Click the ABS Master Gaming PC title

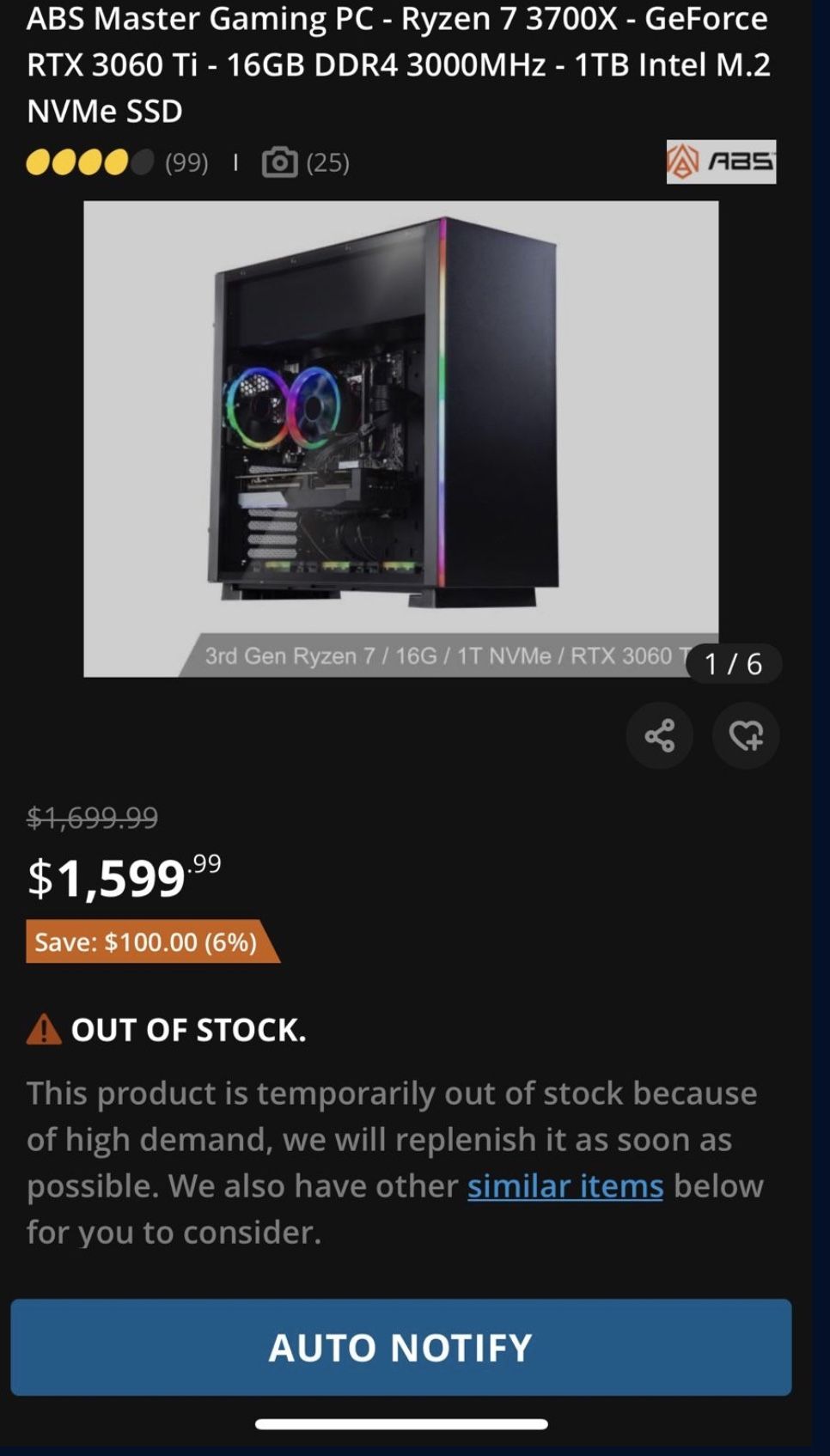click(399, 64)
